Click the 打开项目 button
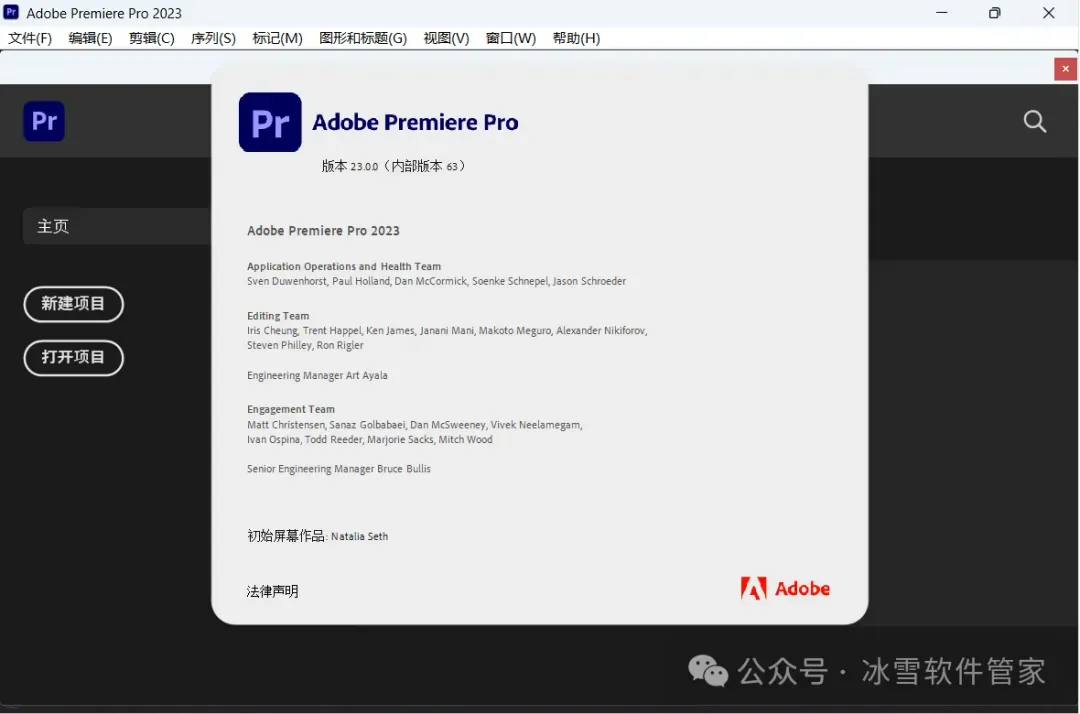Image resolution: width=1080 pixels, height=714 pixels. click(74, 357)
